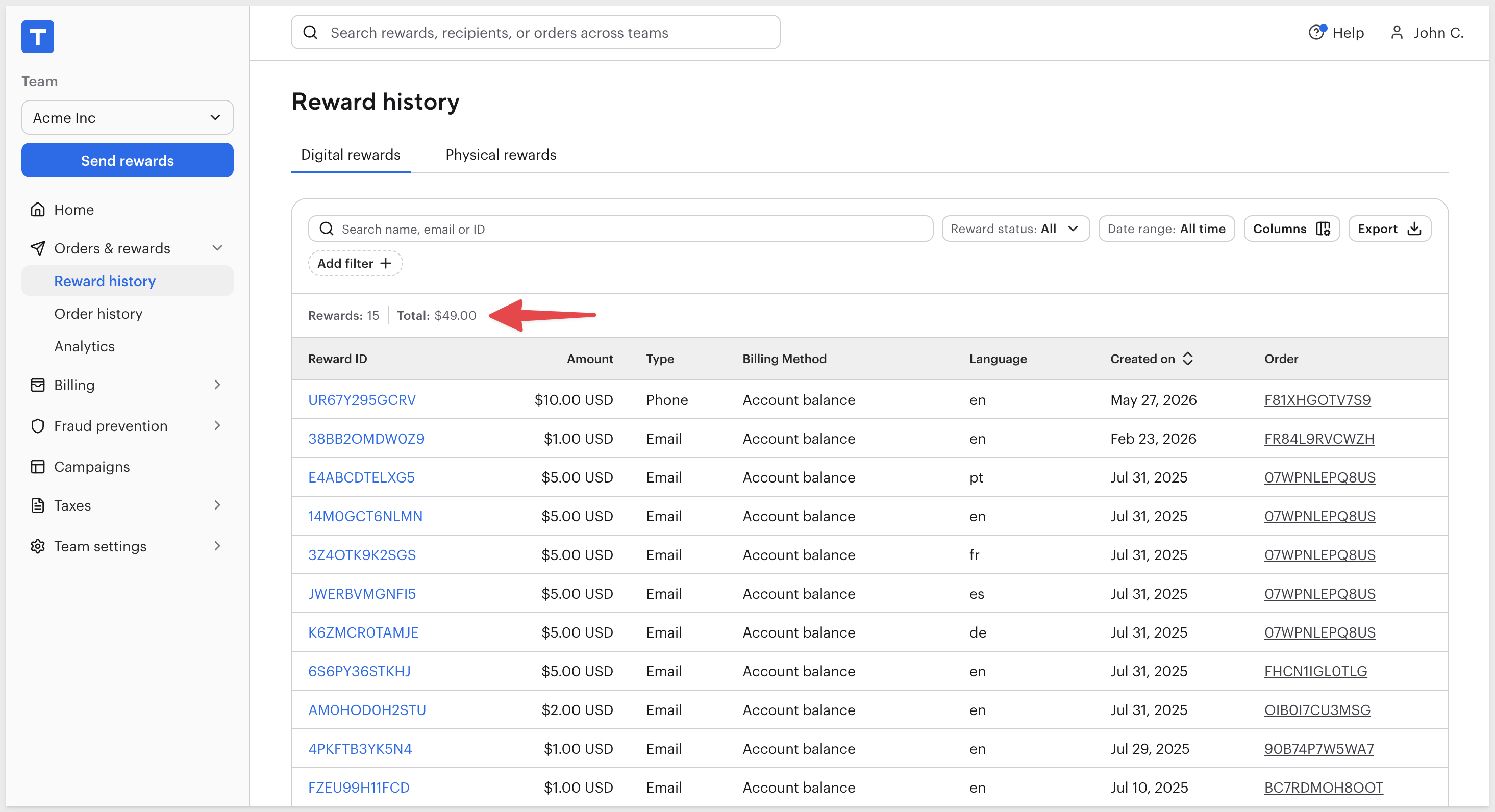This screenshot has height=812, width=1495.
Task: Expand the Taxes section chevron
Action: coord(218,506)
